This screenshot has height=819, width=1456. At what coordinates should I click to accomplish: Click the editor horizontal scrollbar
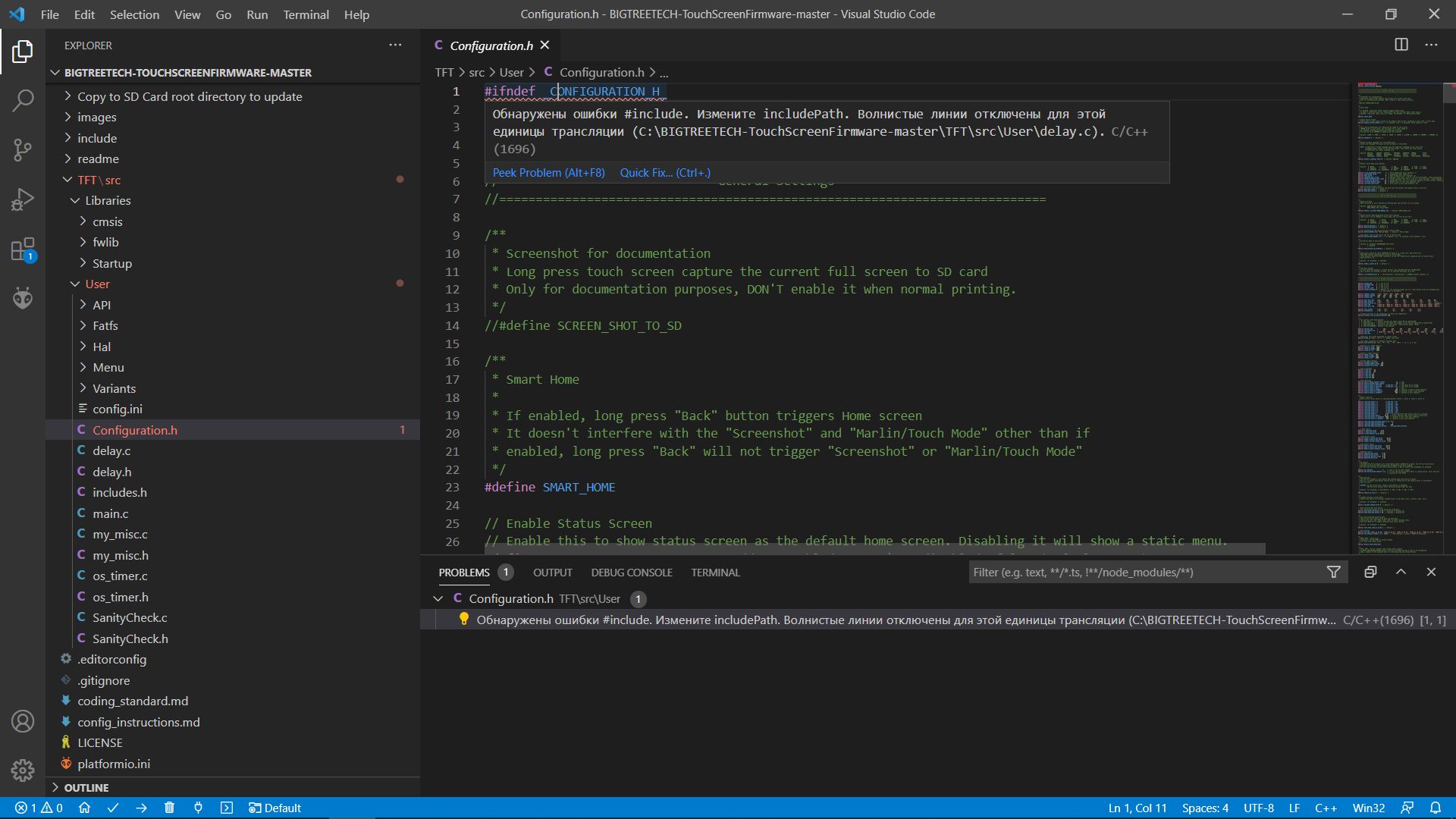(874, 548)
